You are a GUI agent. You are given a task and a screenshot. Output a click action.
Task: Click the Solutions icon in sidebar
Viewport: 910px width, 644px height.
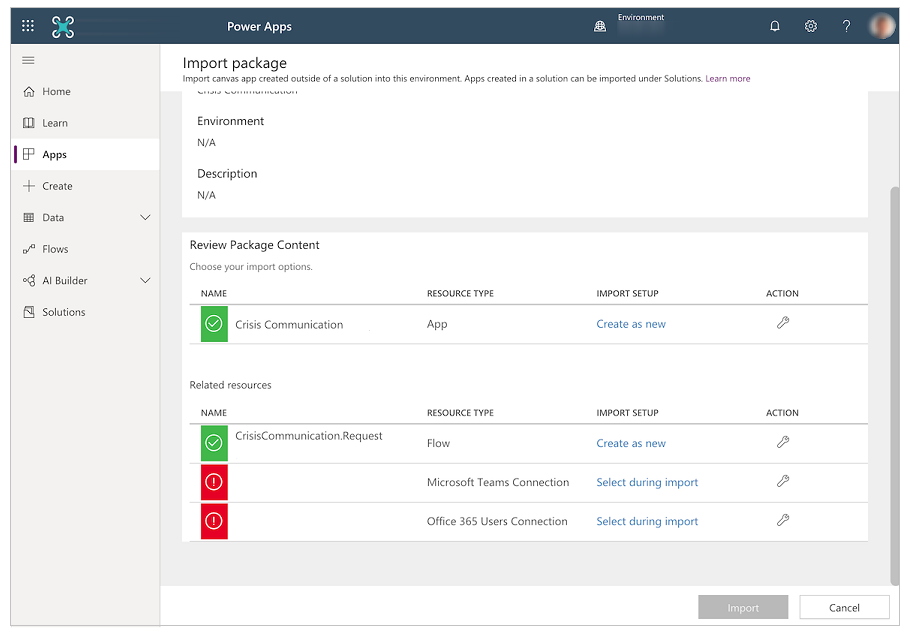[x=28, y=312]
